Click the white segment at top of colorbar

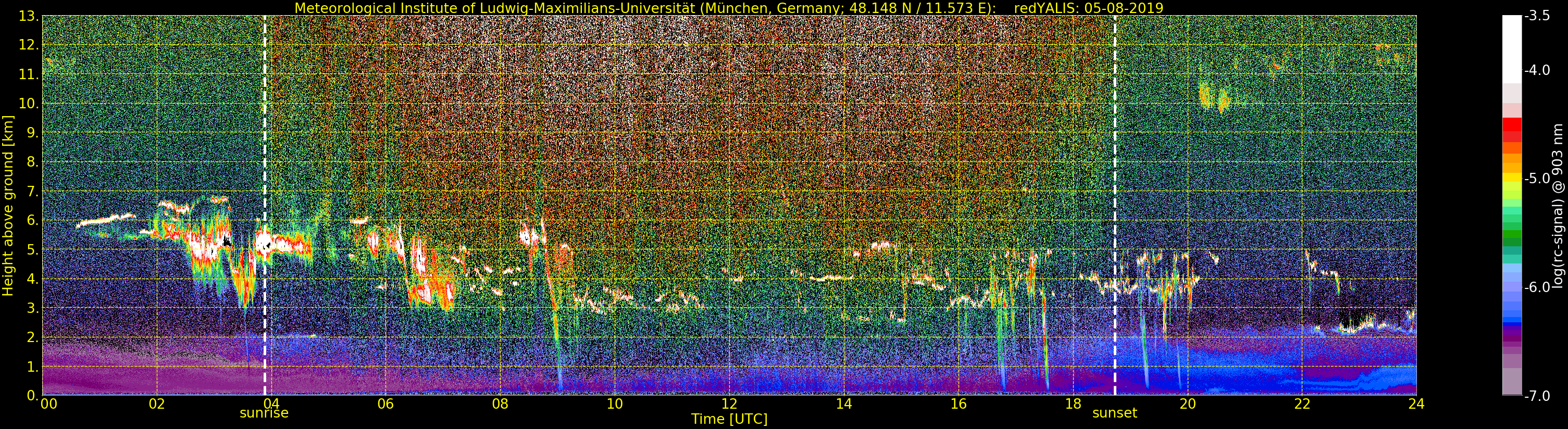[x=1511, y=49]
